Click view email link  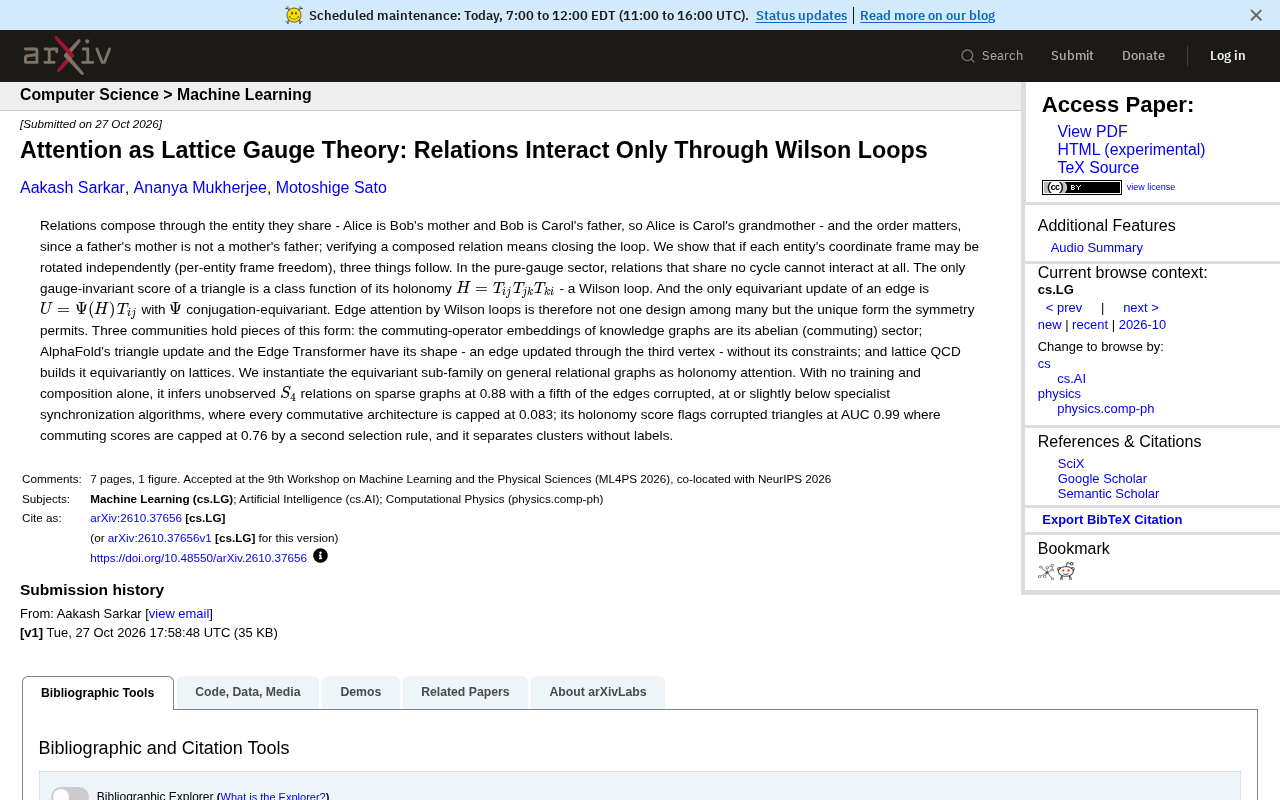tap(179, 614)
